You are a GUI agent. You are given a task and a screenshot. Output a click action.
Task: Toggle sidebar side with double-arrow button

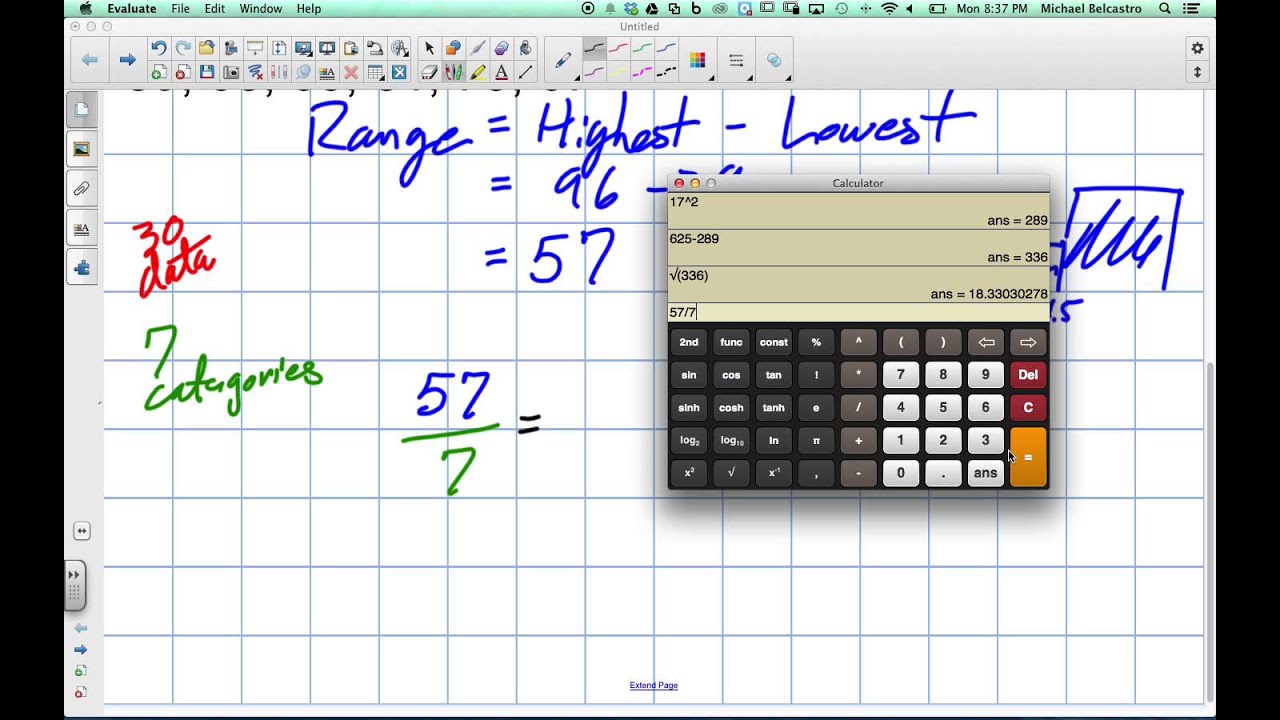82,531
